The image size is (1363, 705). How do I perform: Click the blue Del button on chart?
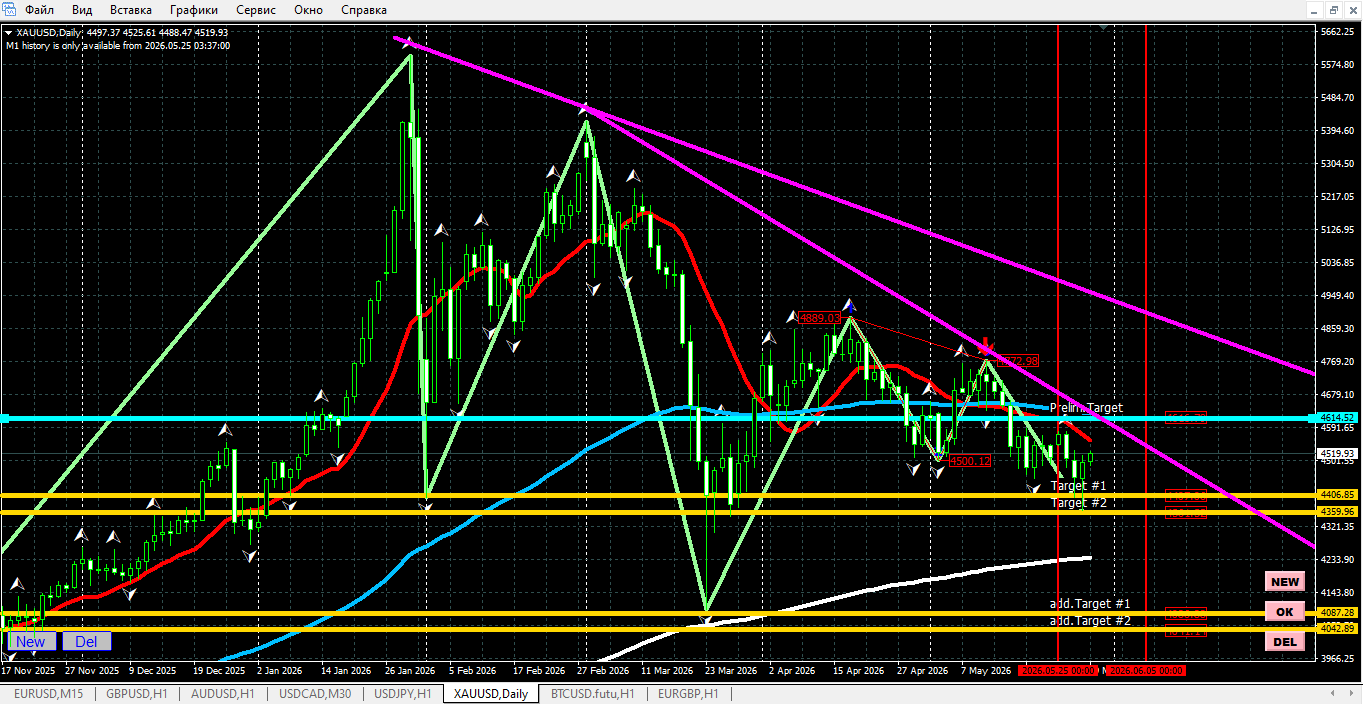(87, 641)
